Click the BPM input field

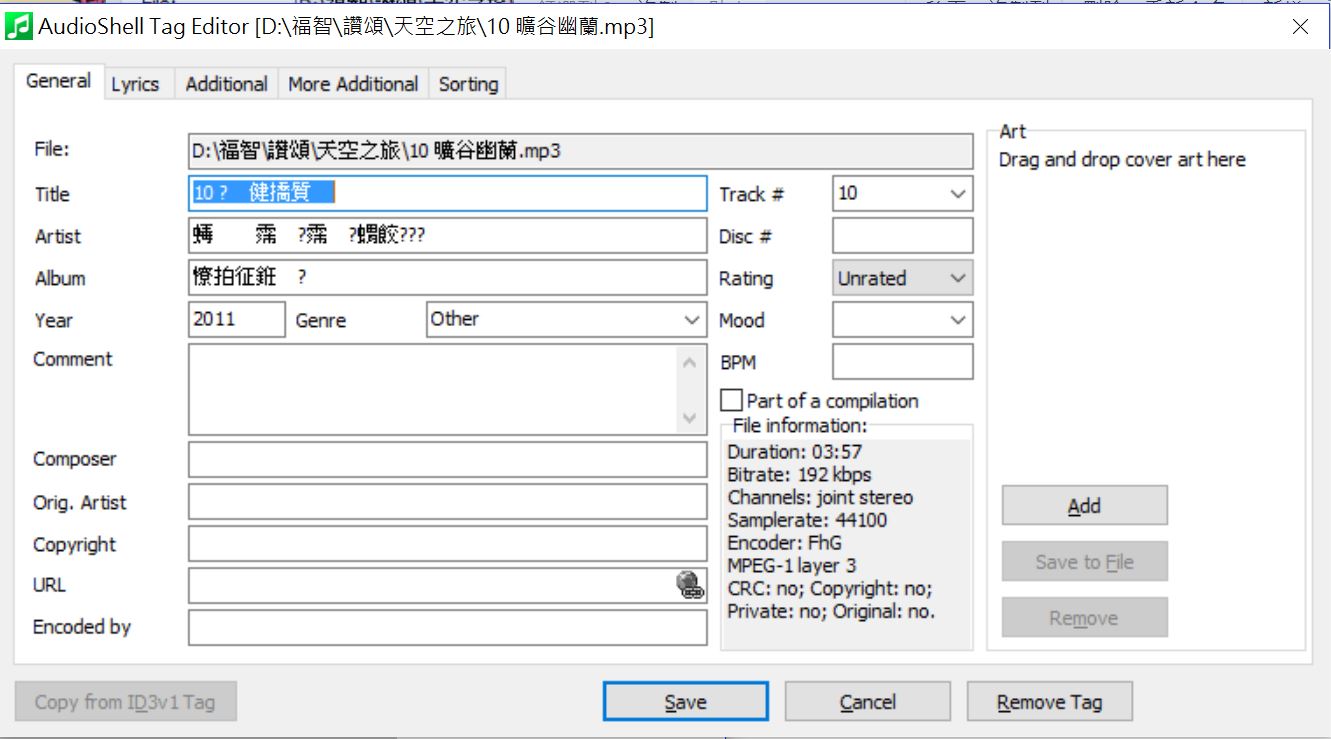click(902, 362)
